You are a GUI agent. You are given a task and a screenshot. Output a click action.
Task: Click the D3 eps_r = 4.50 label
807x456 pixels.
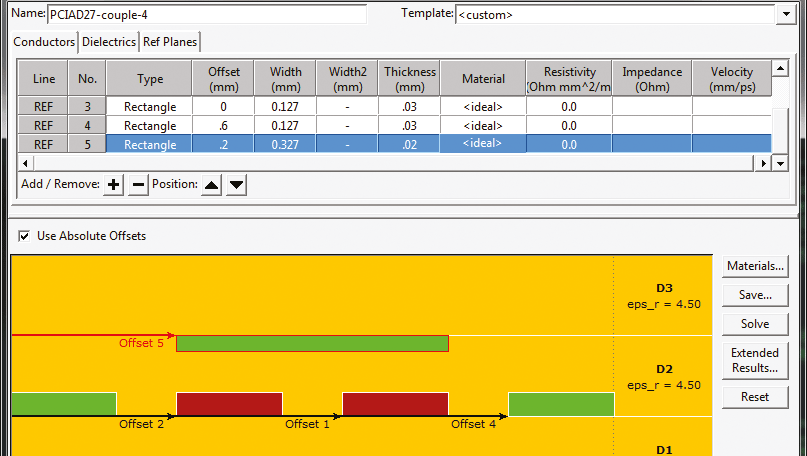pyautogui.click(x=664, y=296)
